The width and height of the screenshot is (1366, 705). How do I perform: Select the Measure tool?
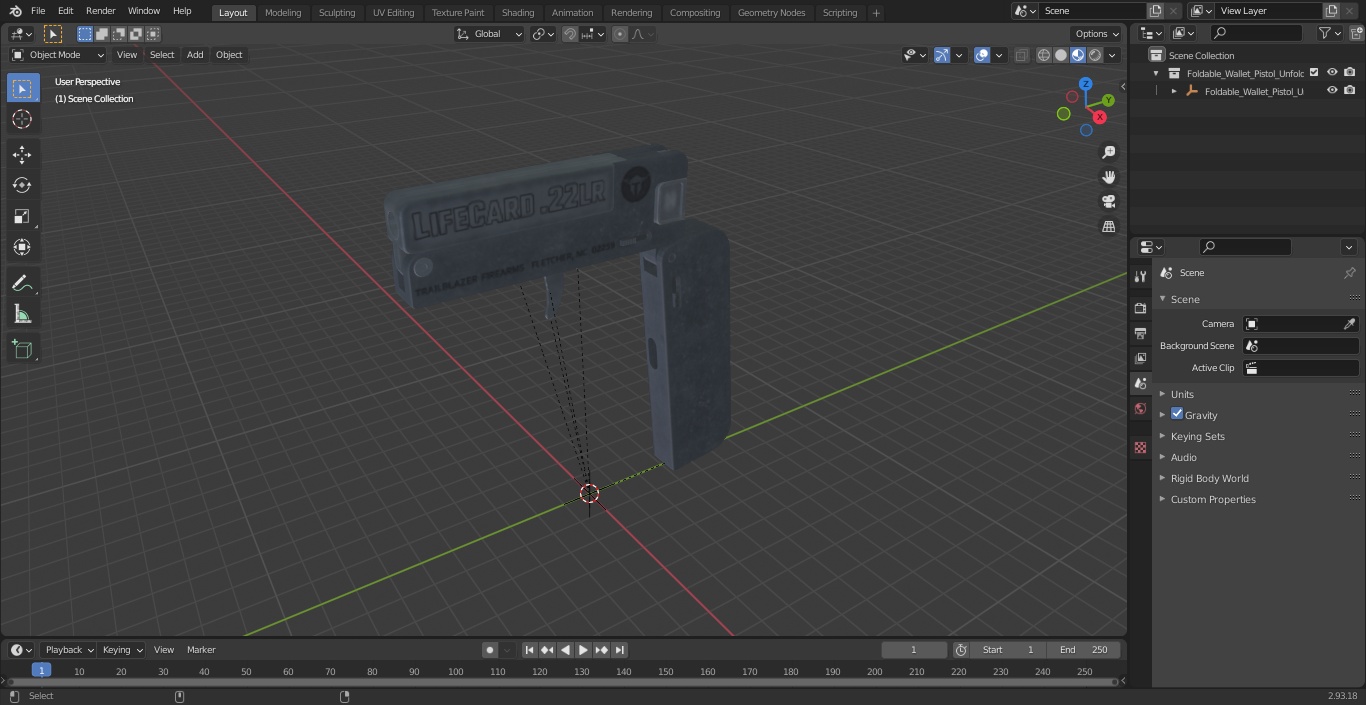click(x=23, y=314)
